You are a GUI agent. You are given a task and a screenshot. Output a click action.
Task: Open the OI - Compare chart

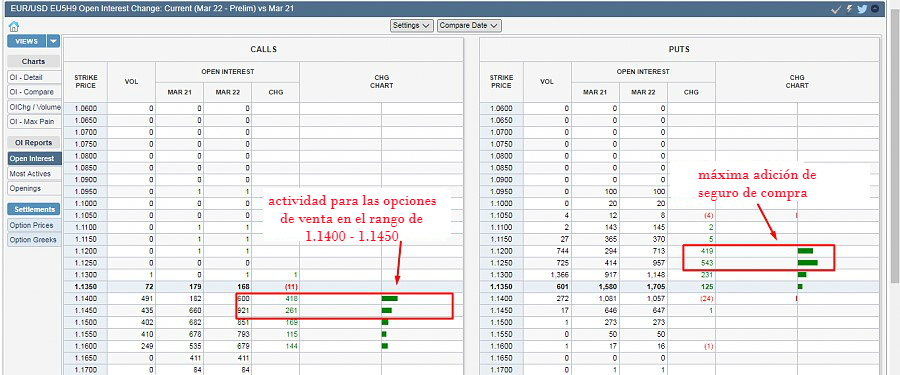tap(33, 92)
